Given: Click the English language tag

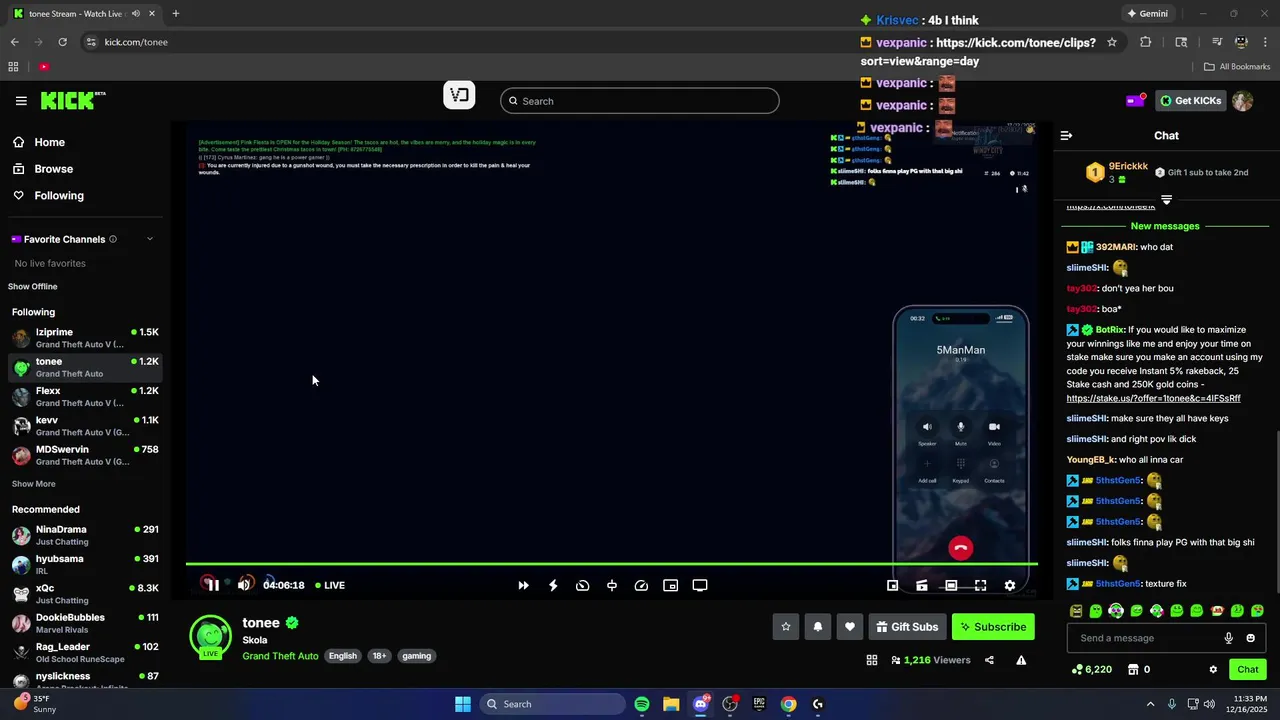Looking at the screenshot, I should pos(343,656).
